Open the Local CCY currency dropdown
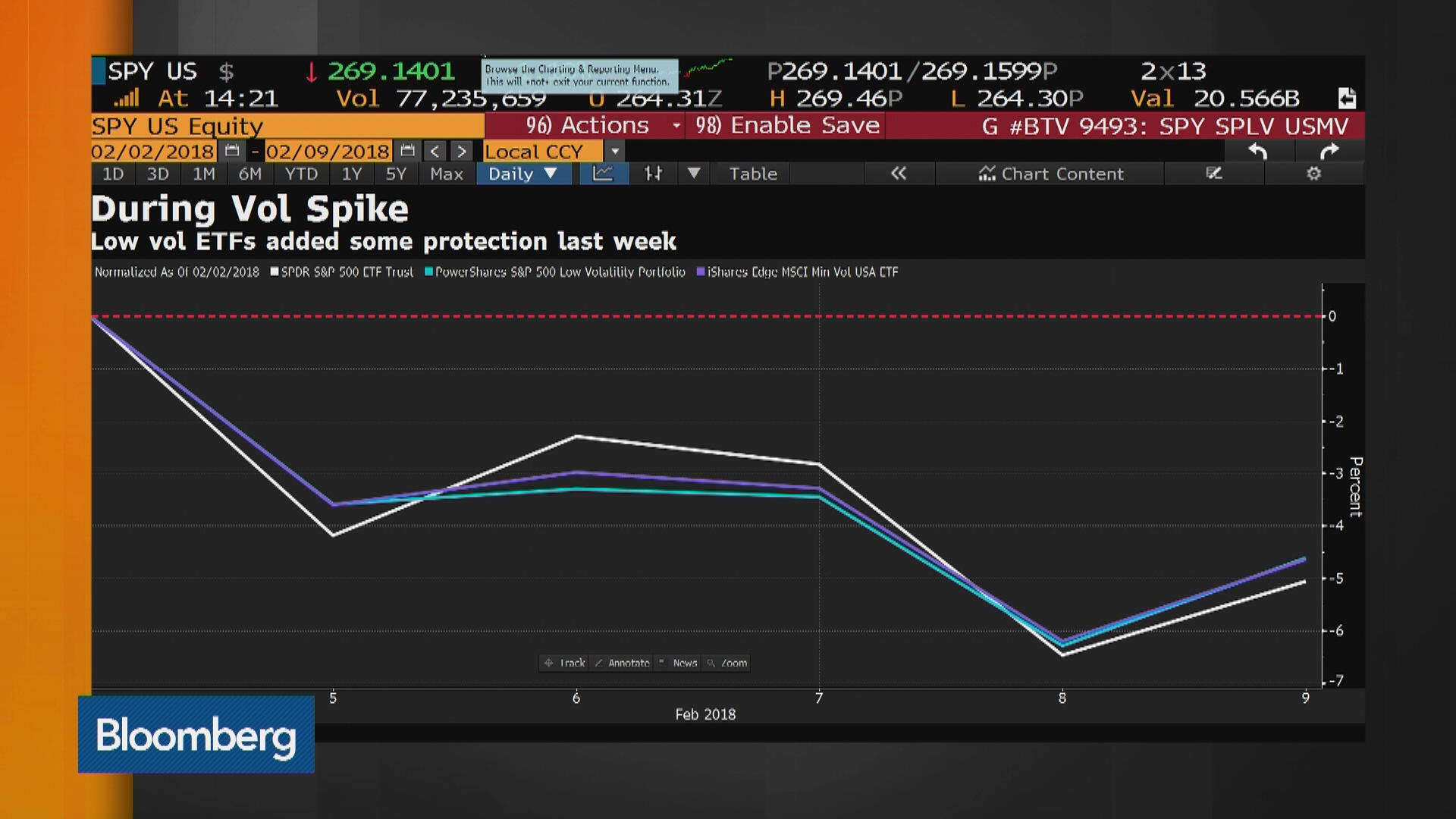Image resolution: width=1456 pixels, height=819 pixels. [x=615, y=151]
